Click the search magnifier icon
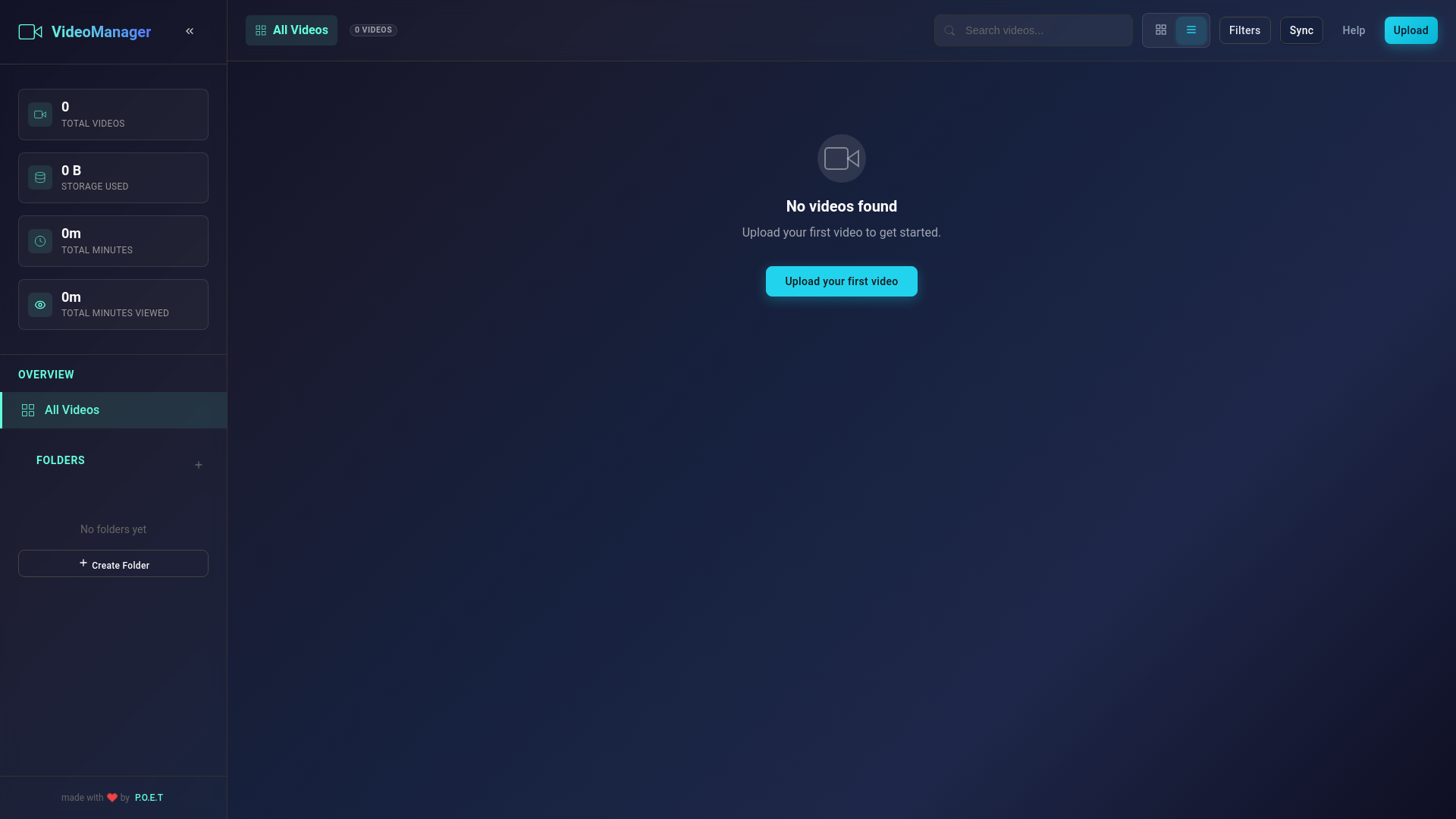 coord(949,30)
